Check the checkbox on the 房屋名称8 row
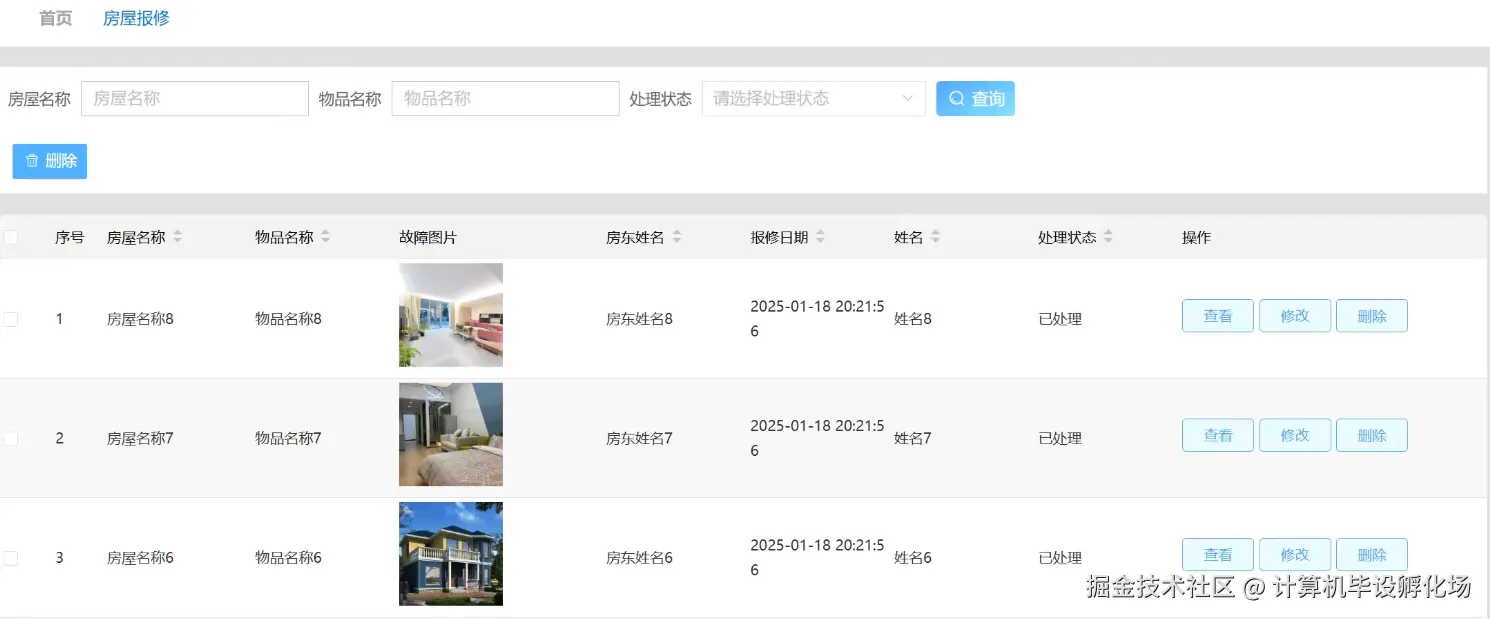1490x619 pixels. click(11, 318)
